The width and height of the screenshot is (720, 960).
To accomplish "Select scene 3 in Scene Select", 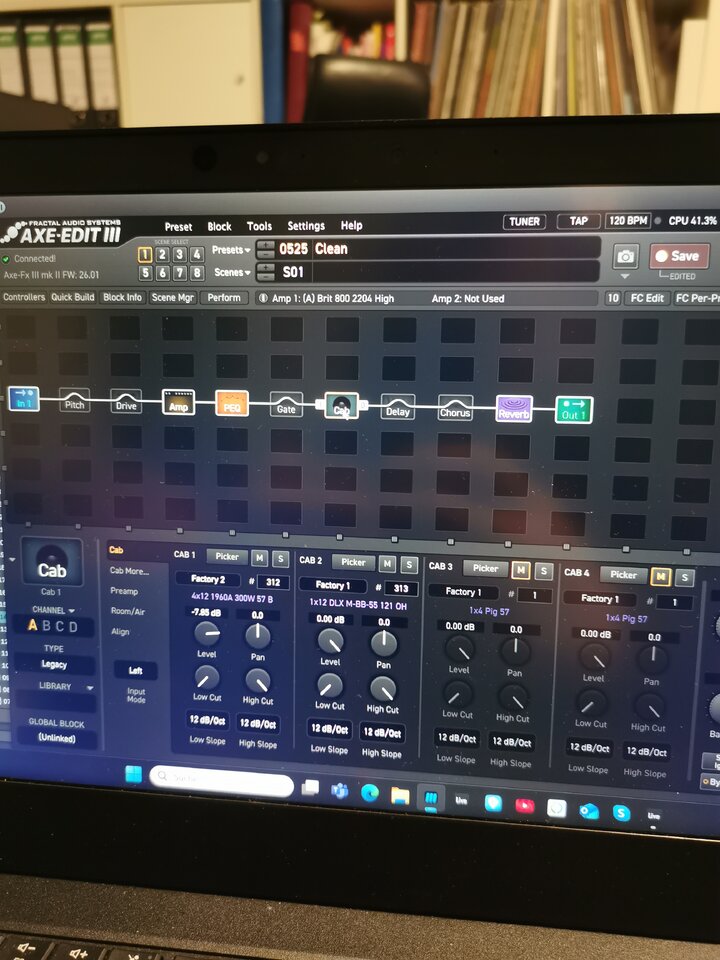I will pyautogui.click(x=180, y=254).
